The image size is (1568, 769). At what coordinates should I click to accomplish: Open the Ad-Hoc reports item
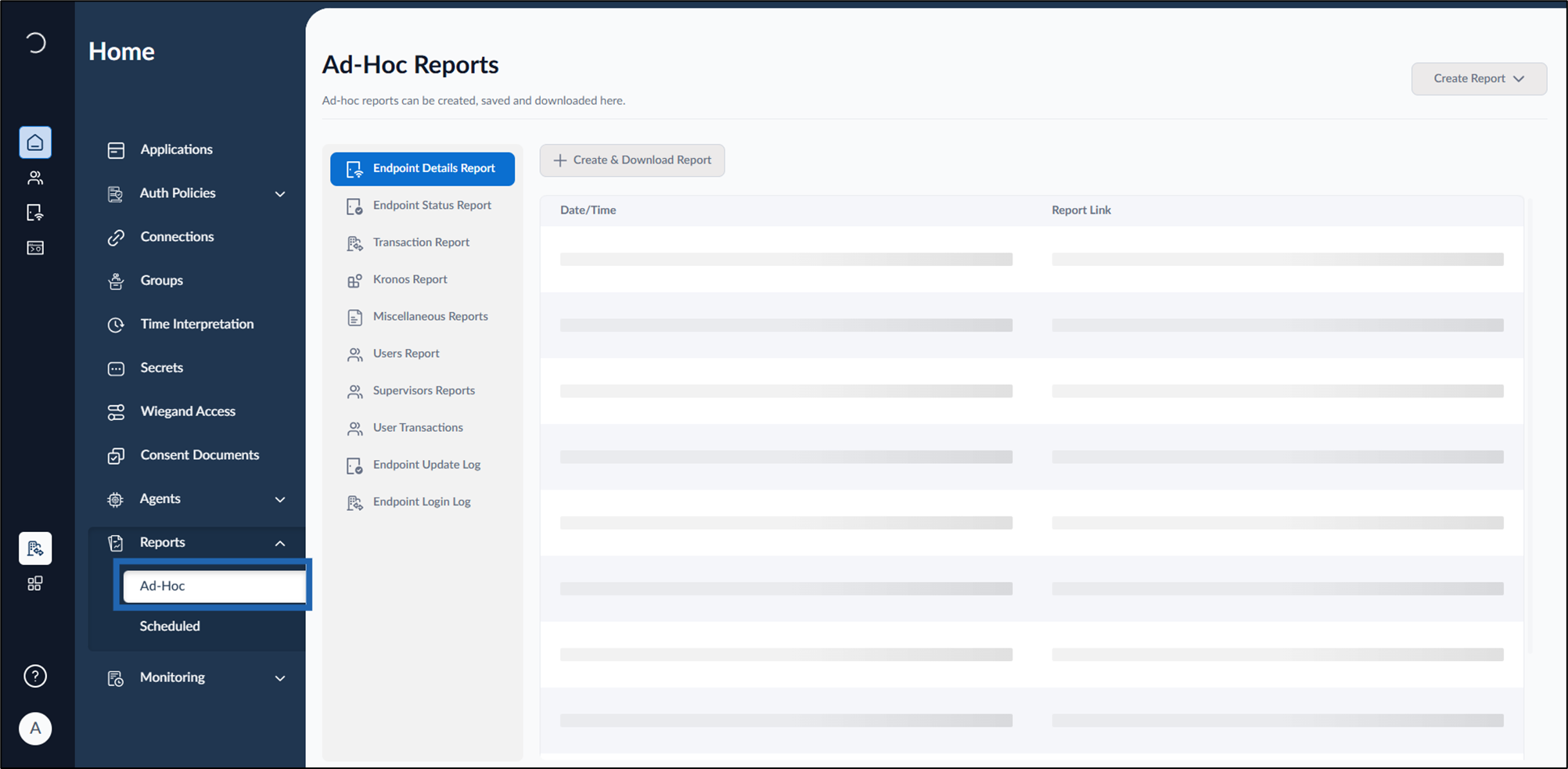[x=214, y=586]
